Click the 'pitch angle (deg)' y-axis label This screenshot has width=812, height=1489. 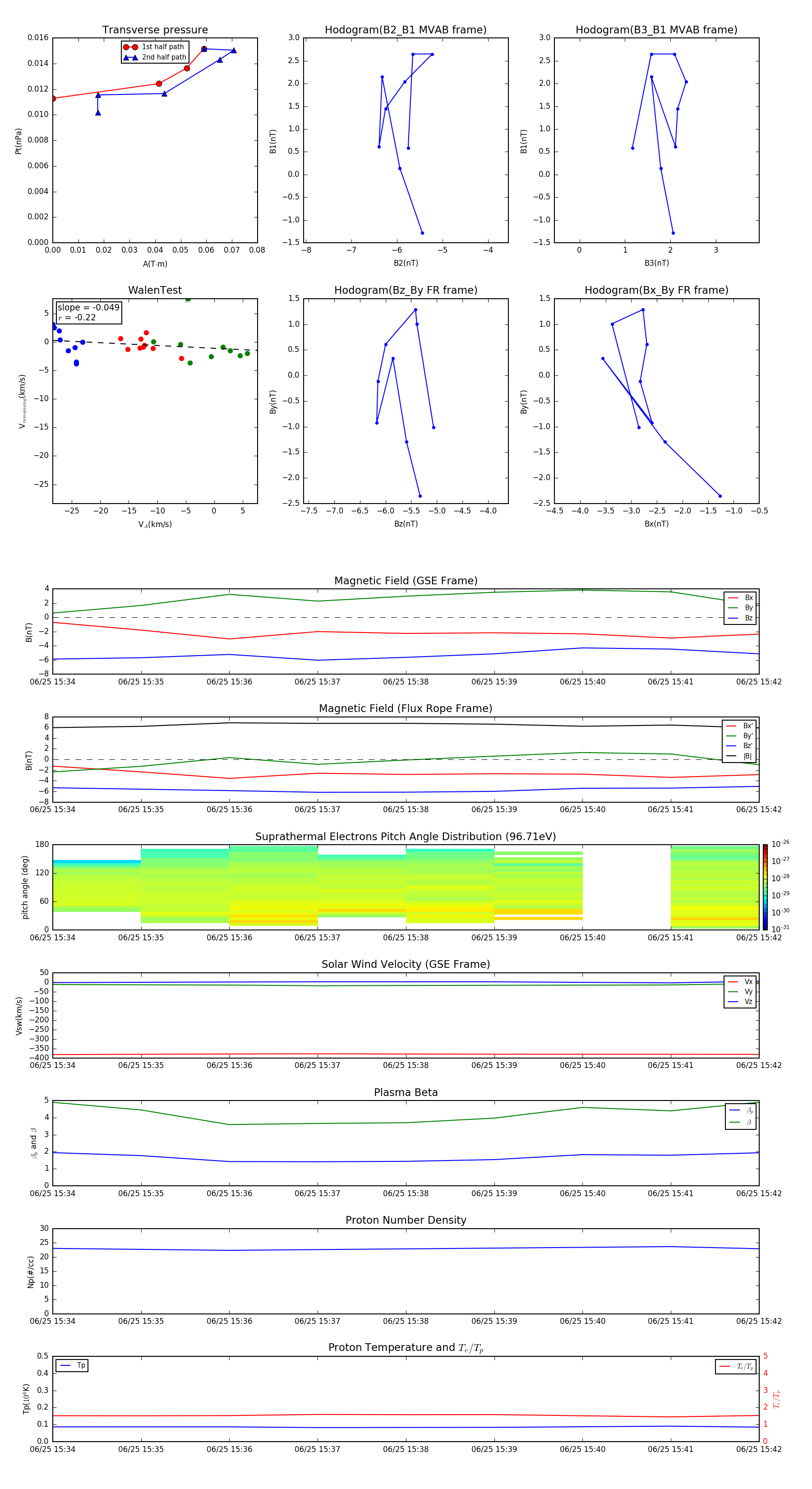pos(25,887)
